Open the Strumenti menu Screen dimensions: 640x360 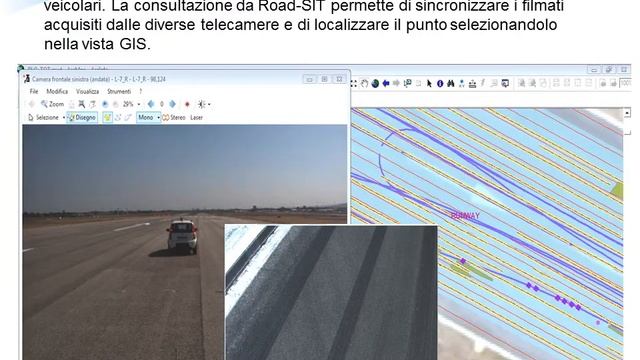click(x=119, y=91)
